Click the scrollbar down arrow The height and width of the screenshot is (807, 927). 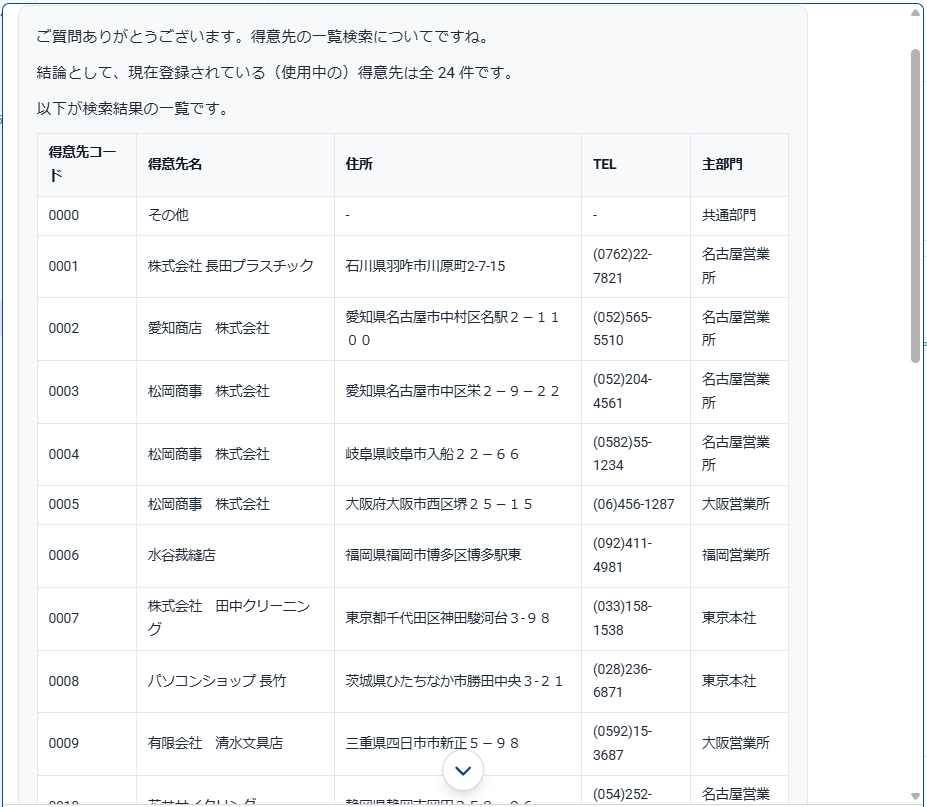point(915,796)
